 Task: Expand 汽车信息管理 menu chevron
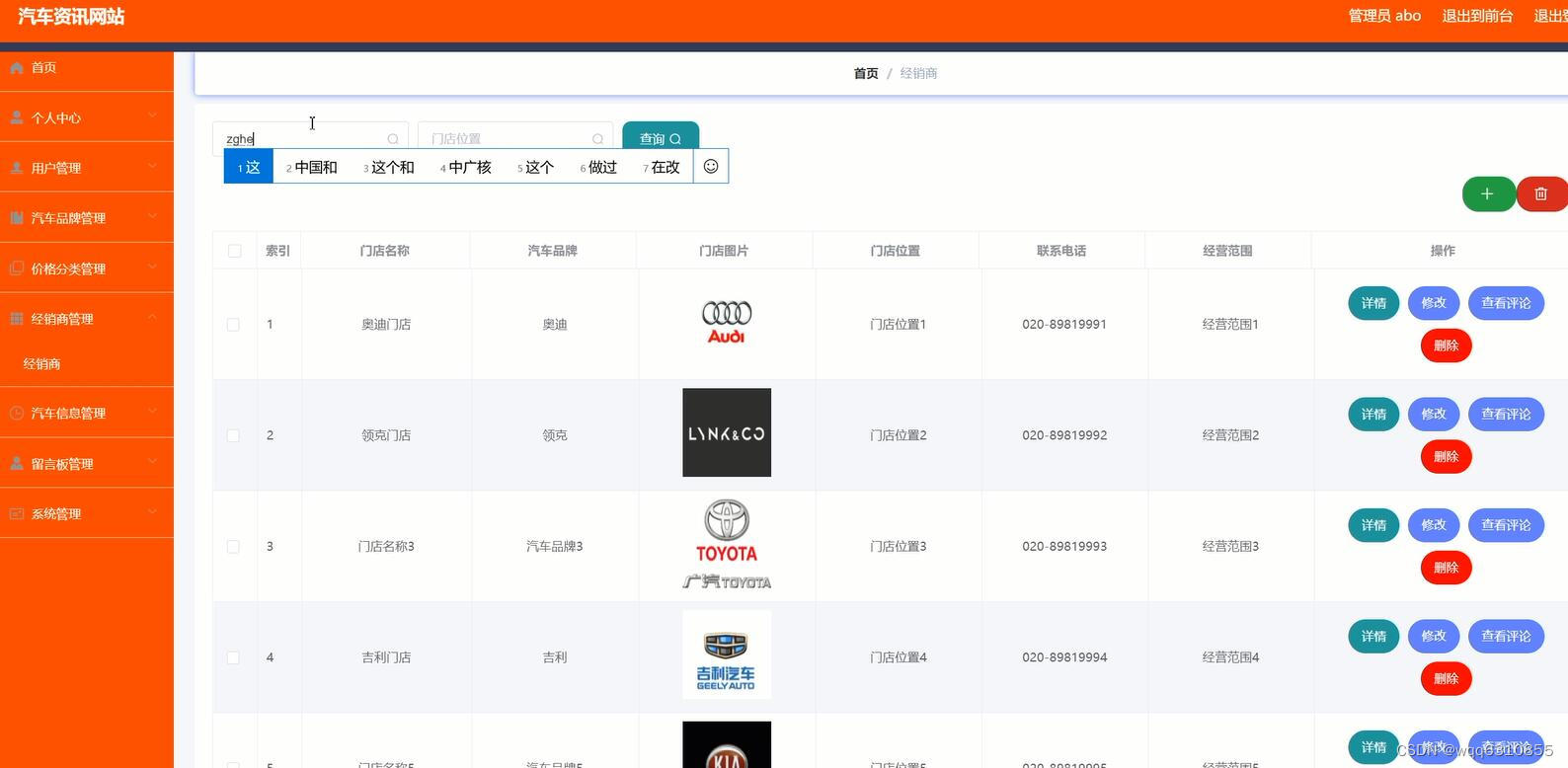152,411
